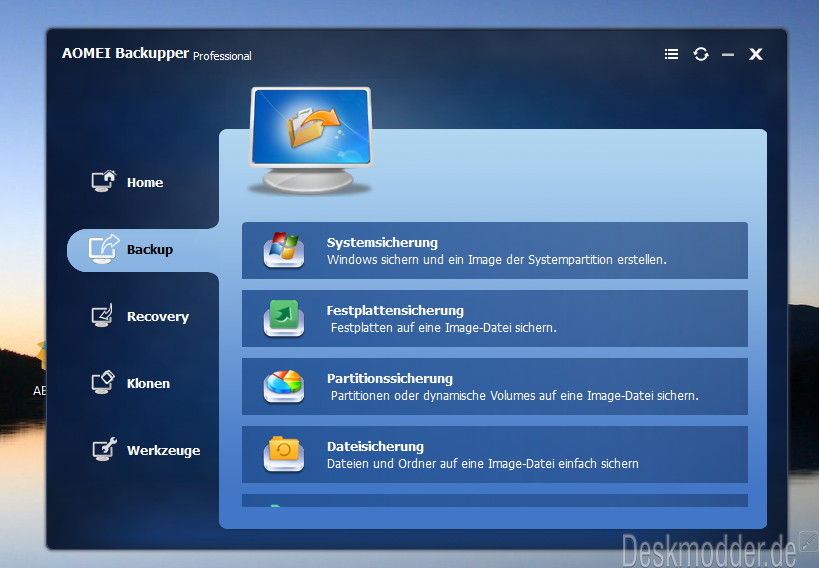Close the AOMEI Backupper window
The width and height of the screenshot is (819, 568).
(755, 54)
